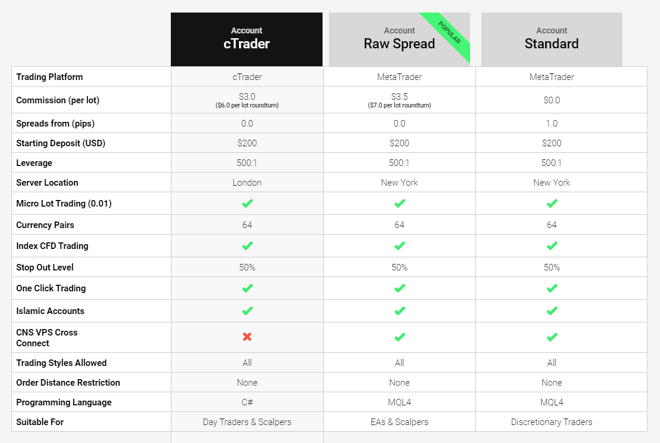Click the green POPULAR ribbon badge
The height and width of the screenshot is (443, 660).
pos(448,31)
